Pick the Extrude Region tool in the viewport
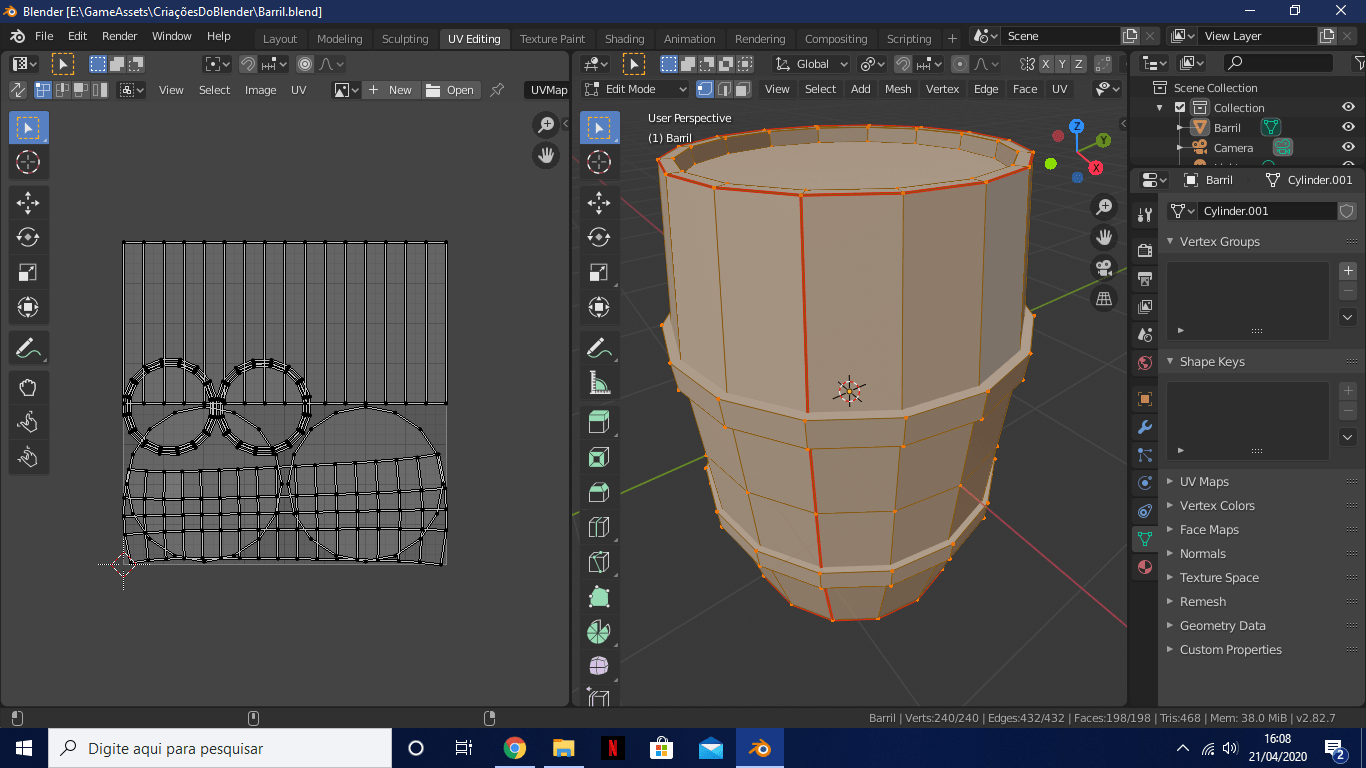1366x768 pixels. (x=598, y=423)
